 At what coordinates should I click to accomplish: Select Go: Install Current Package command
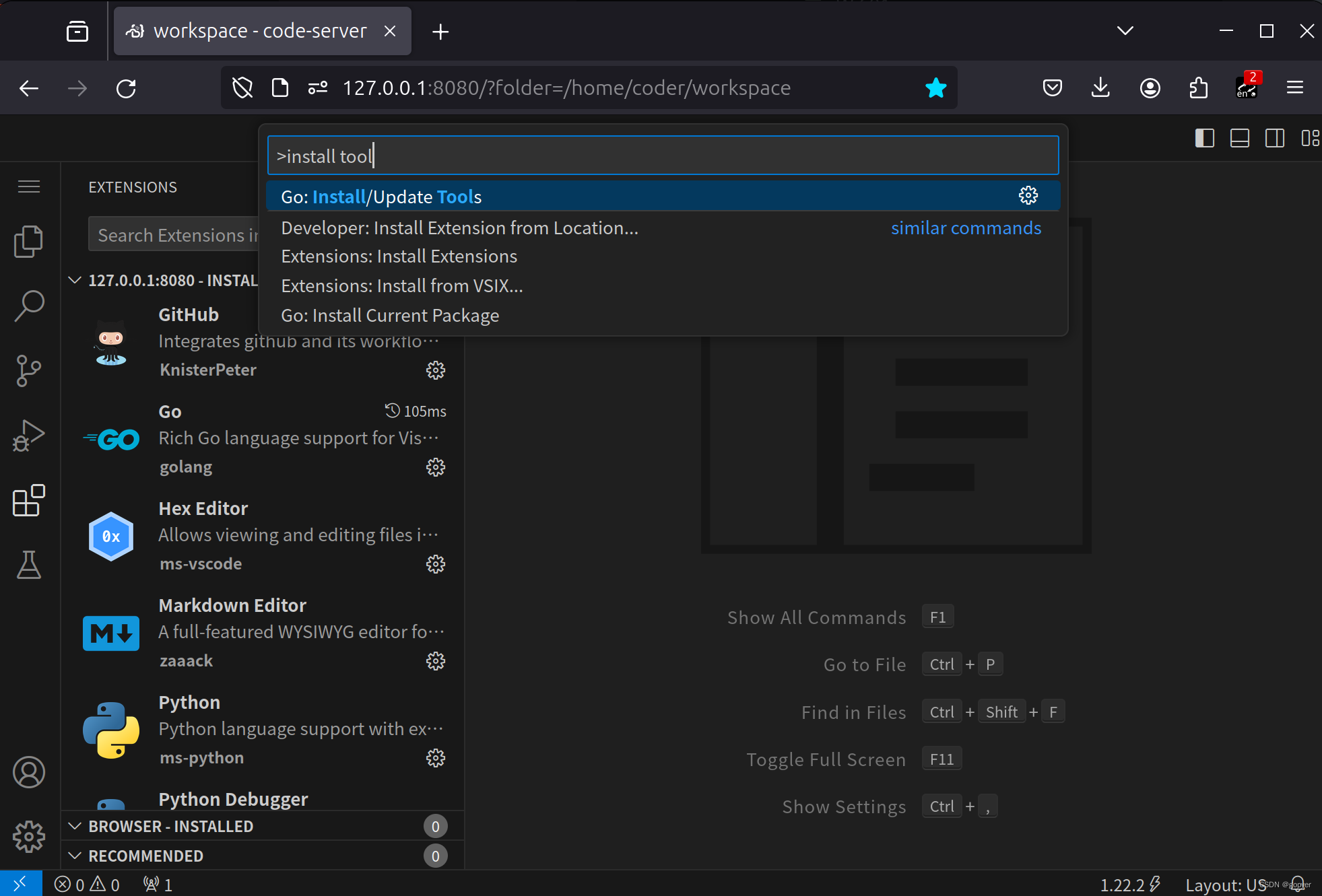tap(663, 316)
